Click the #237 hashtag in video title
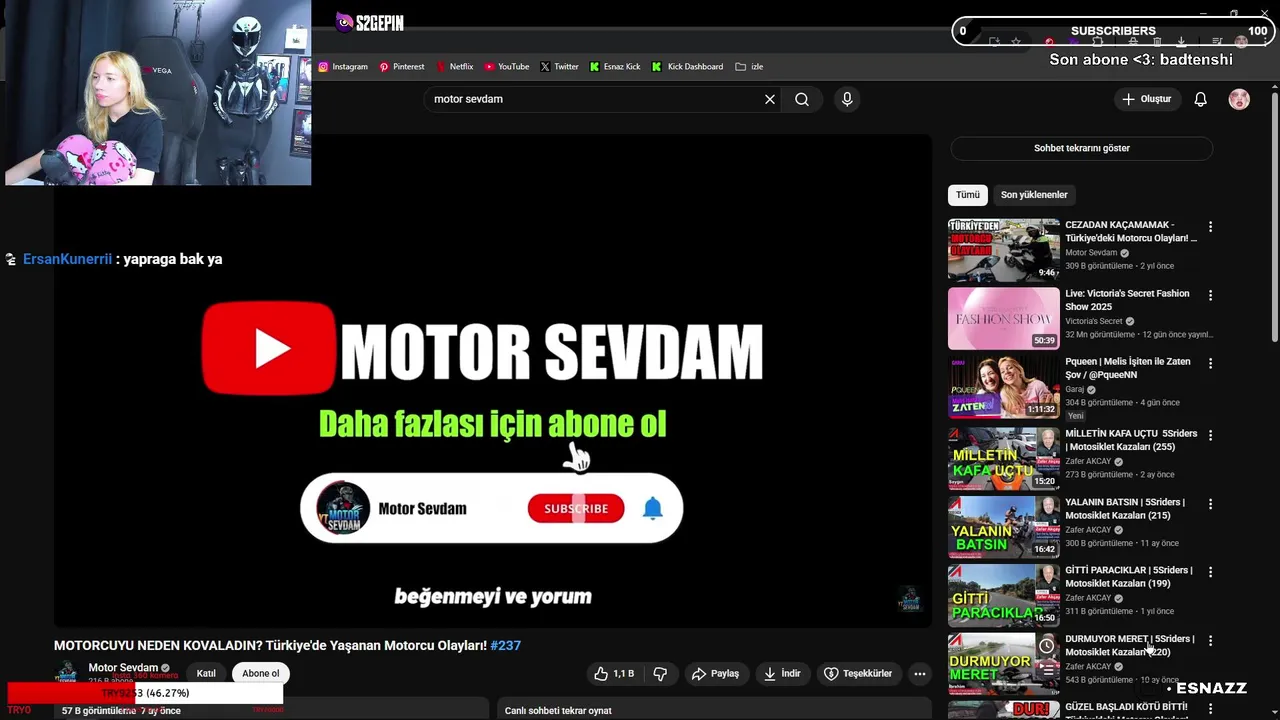Screen dimensions: 1280x720 coord(506,646)
